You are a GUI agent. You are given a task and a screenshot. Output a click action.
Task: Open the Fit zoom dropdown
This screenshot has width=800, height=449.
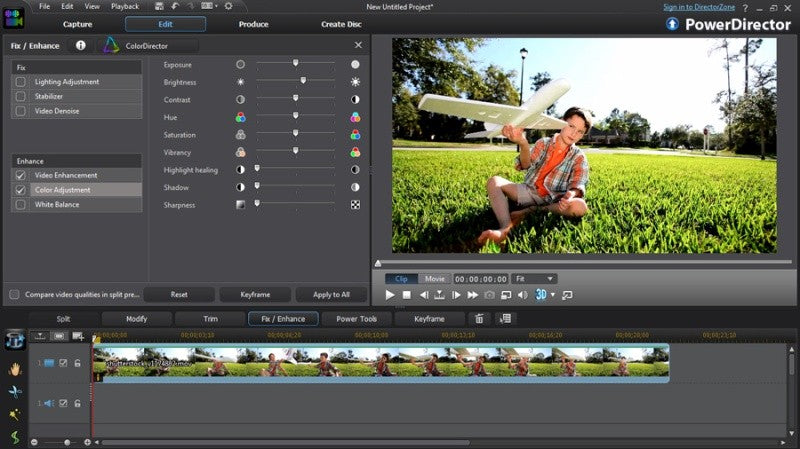click(x=534, y=279)
